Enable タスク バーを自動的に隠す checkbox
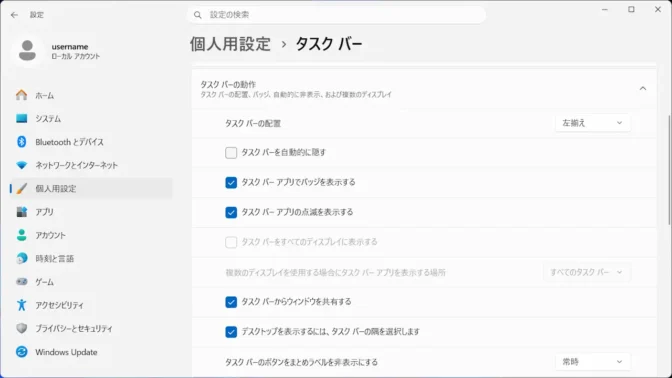Image resolution: width=672 pixels, height=378 pixels. coord(231,153)
